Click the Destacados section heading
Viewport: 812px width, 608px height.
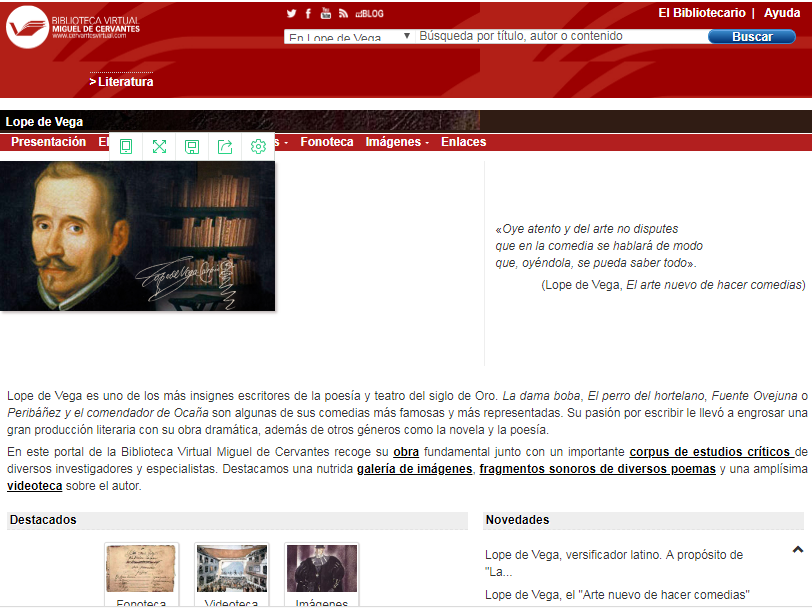[43, 520]
